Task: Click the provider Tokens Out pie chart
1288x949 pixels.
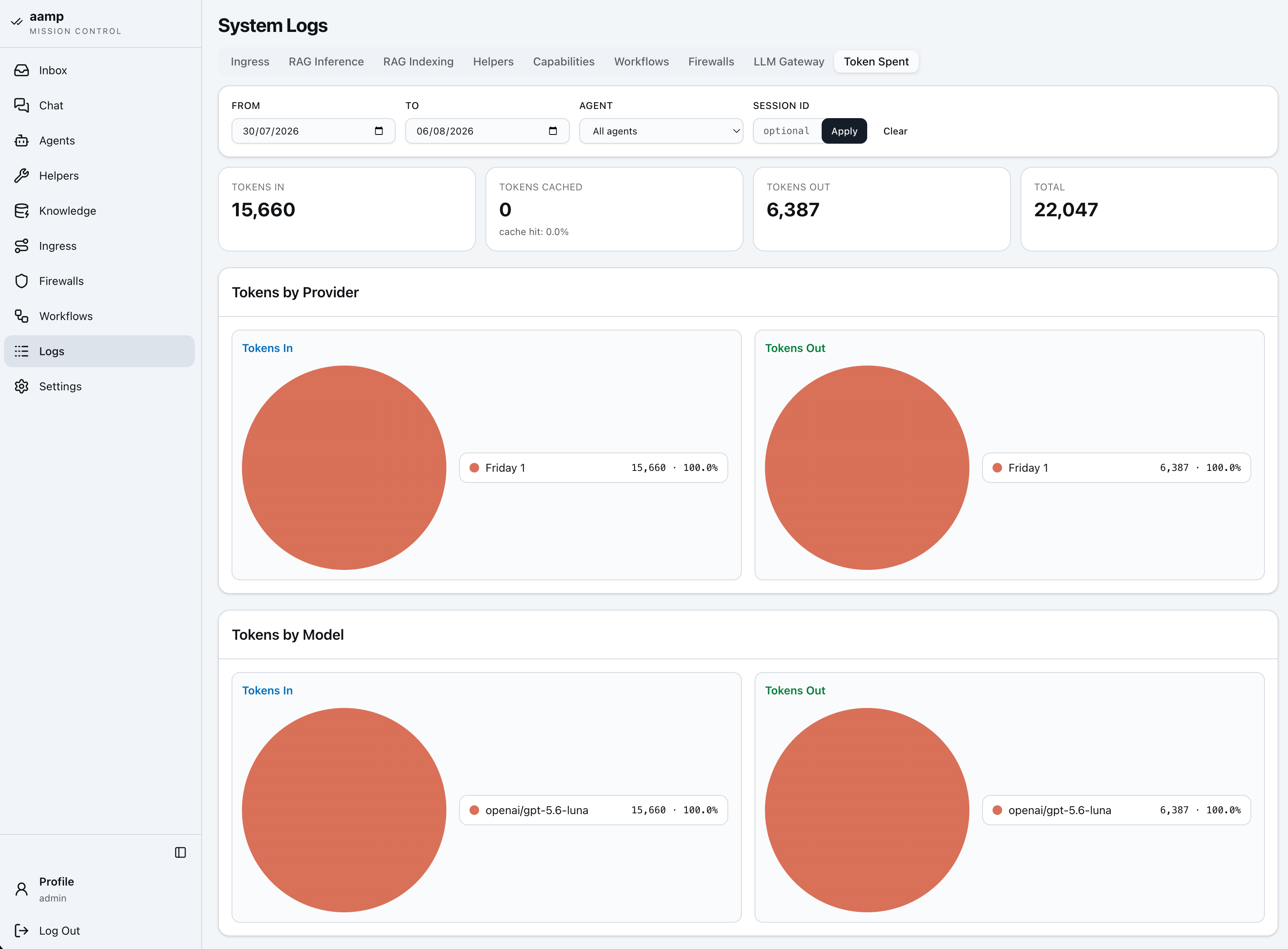Action: pos(867,468)
